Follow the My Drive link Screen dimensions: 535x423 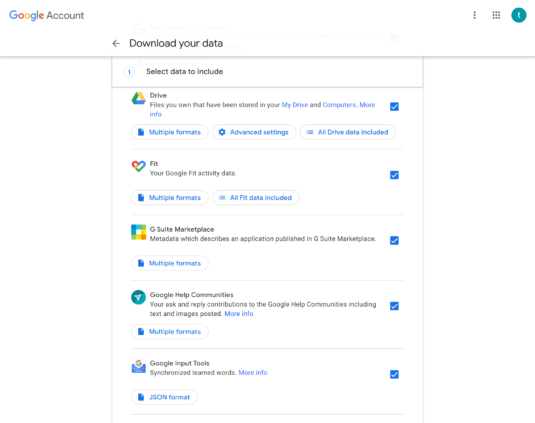point(294,105)
